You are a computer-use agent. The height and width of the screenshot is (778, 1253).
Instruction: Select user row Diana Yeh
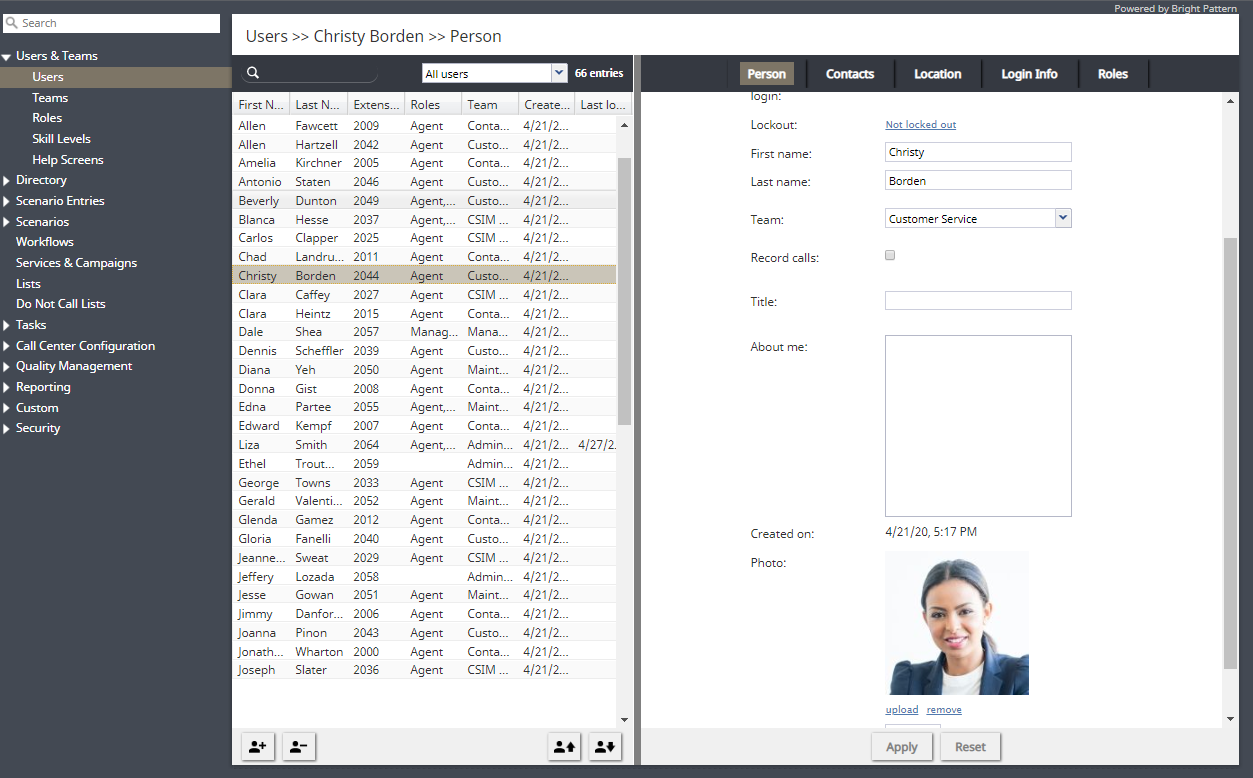click(425, 370)
